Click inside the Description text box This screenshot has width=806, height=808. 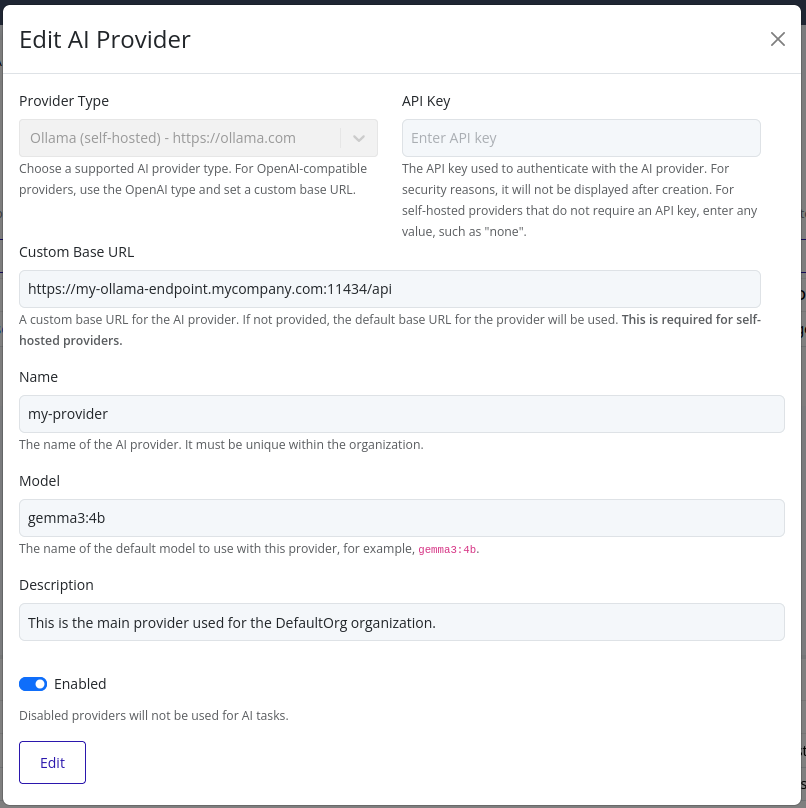(400, 621)
